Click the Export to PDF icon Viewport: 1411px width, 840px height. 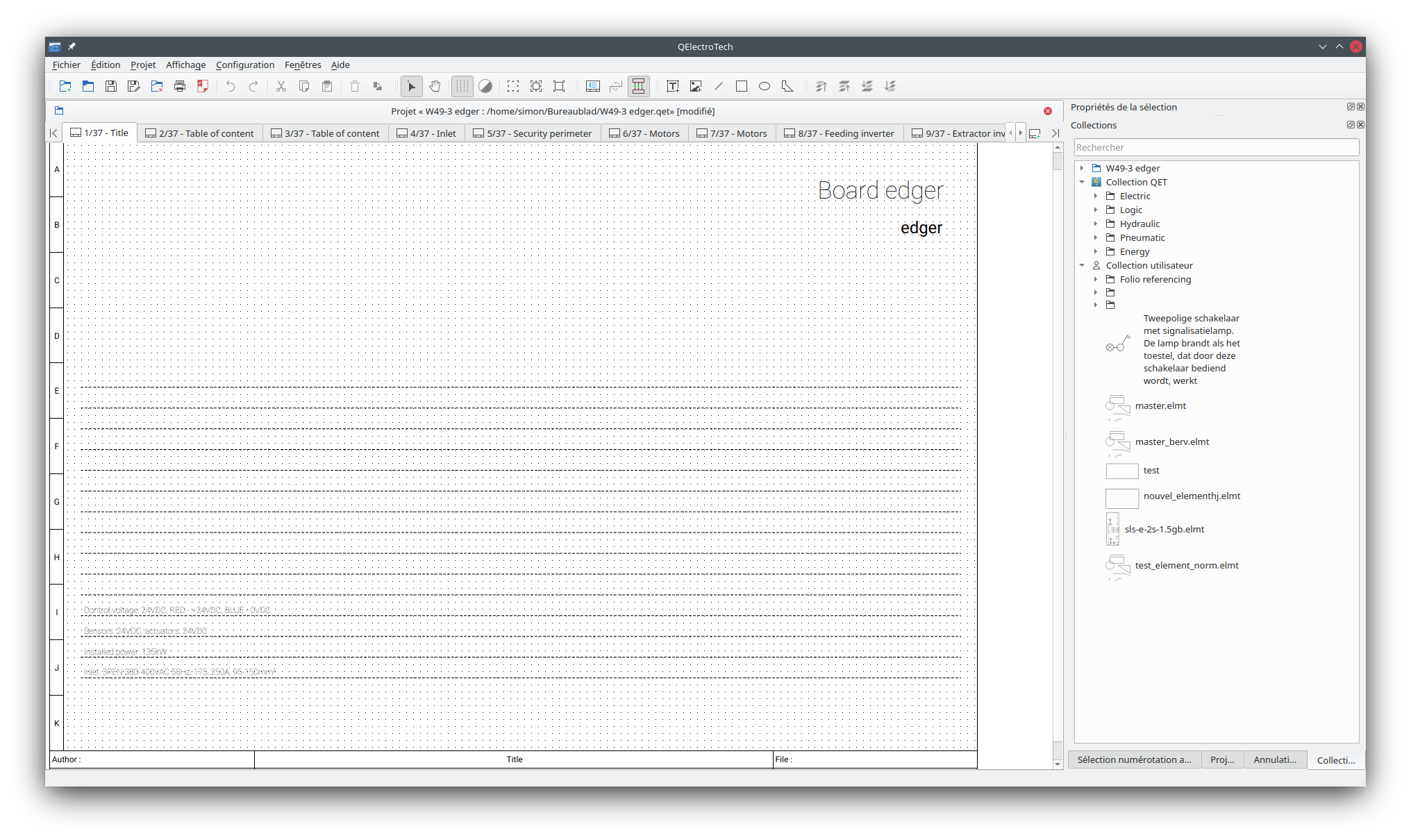[x=203, y=86]
